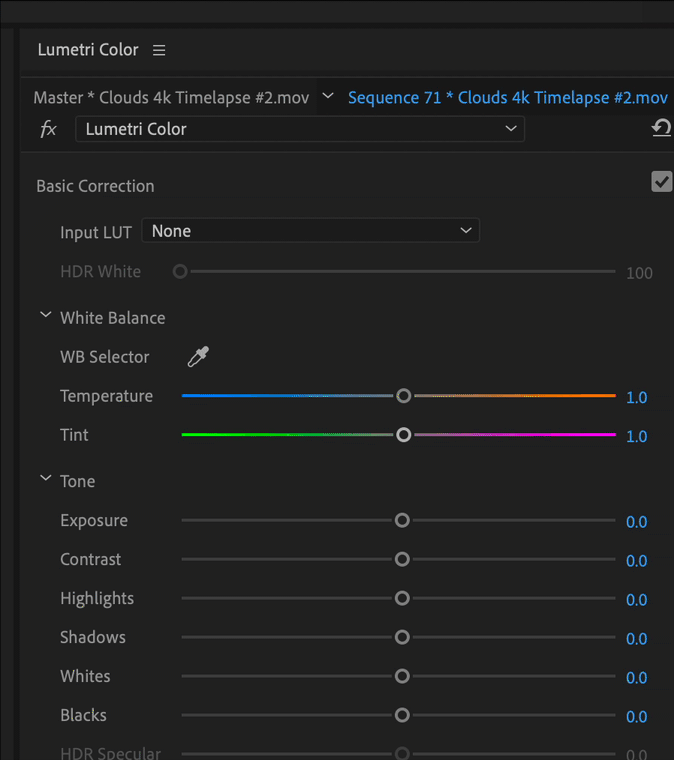Switch to Master Clouds 4k Timelapse tab

click(171, 98)
